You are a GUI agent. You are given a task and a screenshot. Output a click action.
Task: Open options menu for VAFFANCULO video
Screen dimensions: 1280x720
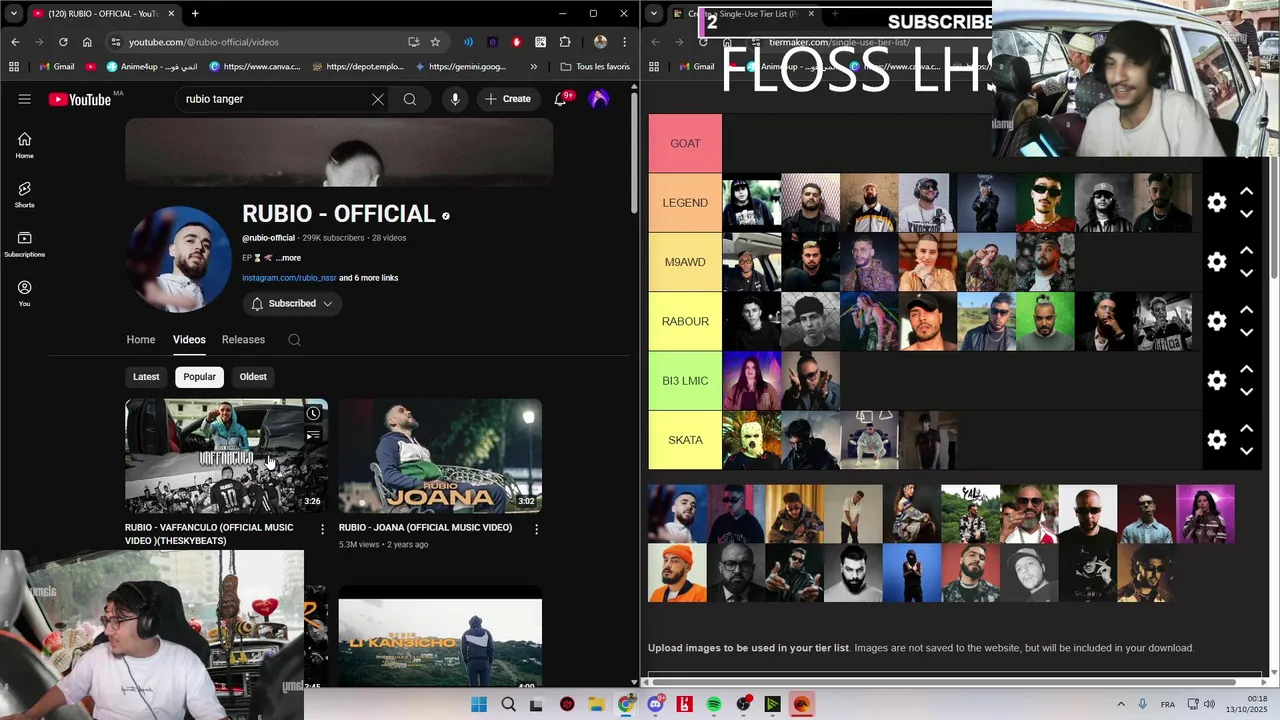[x=322, y=529]
